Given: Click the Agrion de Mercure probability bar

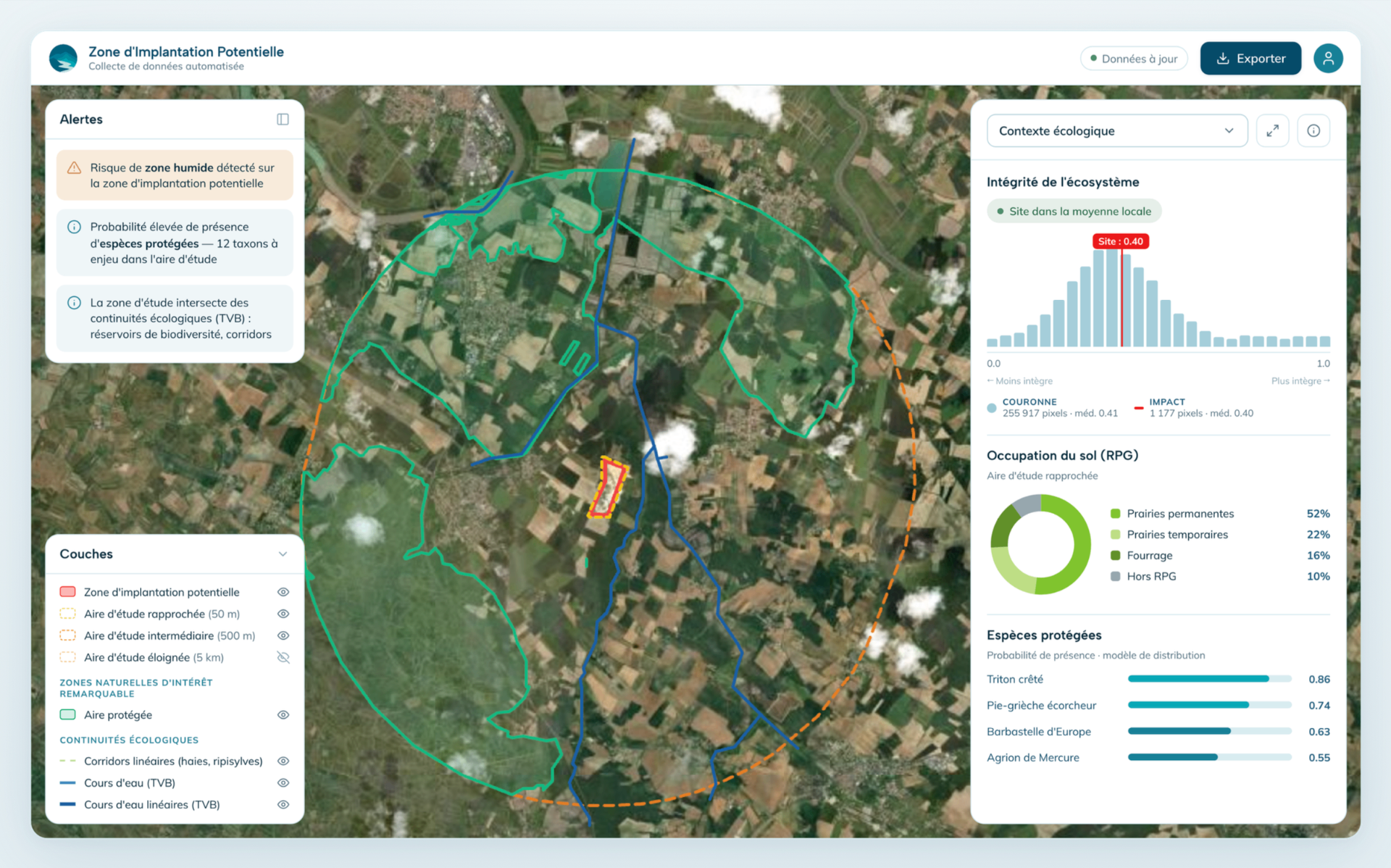Looking at the screenshot, I should click(x=1209, y=757).
